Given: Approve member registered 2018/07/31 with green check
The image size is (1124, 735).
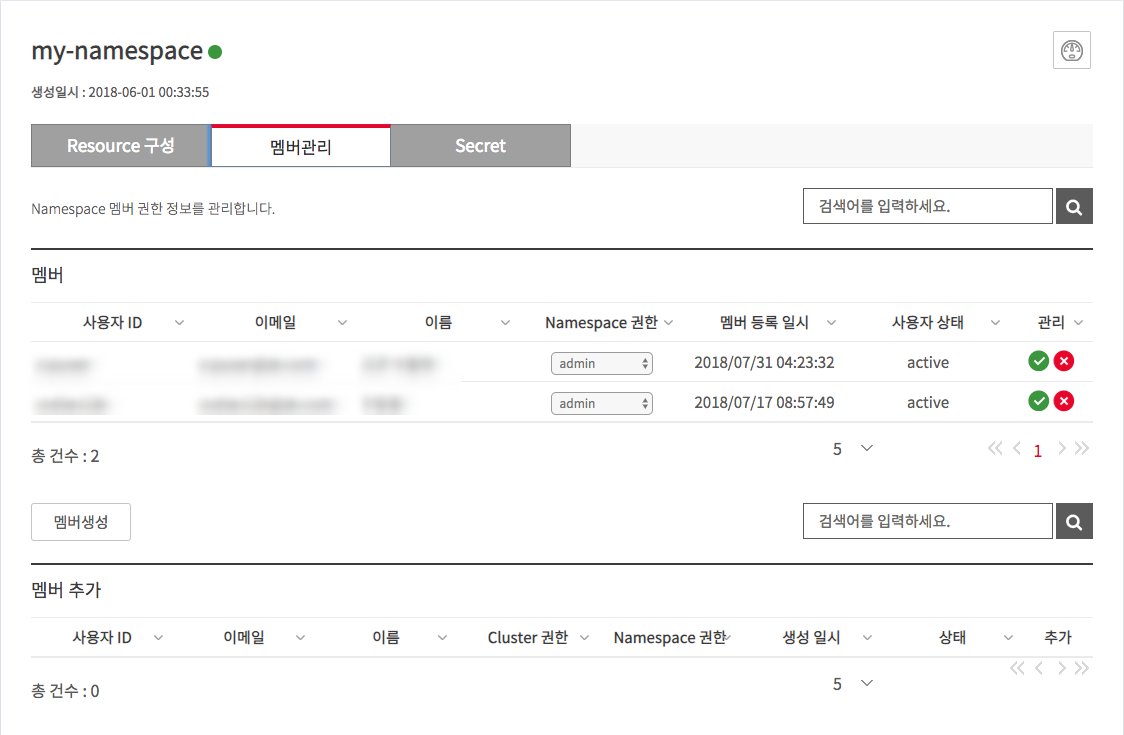Looking at the screenshot, I should [x=1038, y=361].
